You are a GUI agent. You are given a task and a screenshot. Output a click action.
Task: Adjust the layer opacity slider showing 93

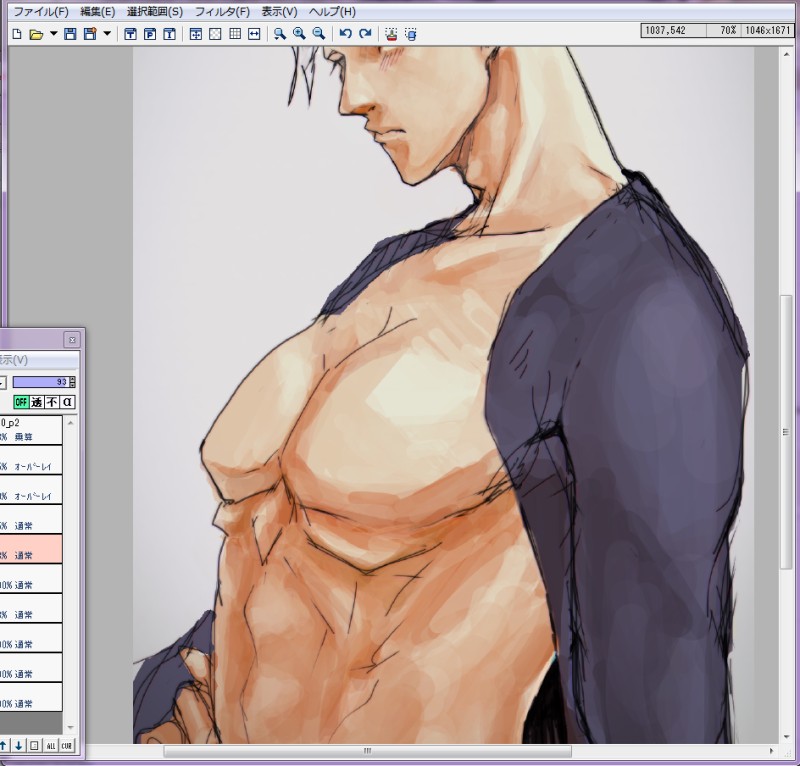pos(41,382)
